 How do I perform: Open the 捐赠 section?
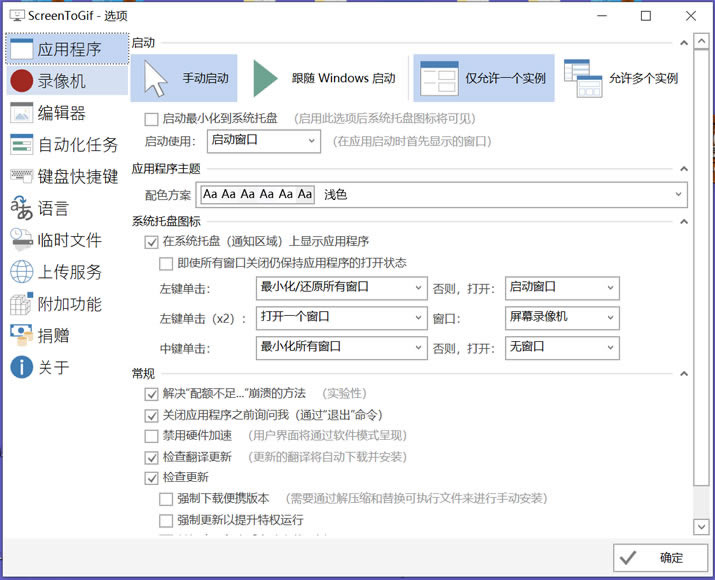coord(67,336)
